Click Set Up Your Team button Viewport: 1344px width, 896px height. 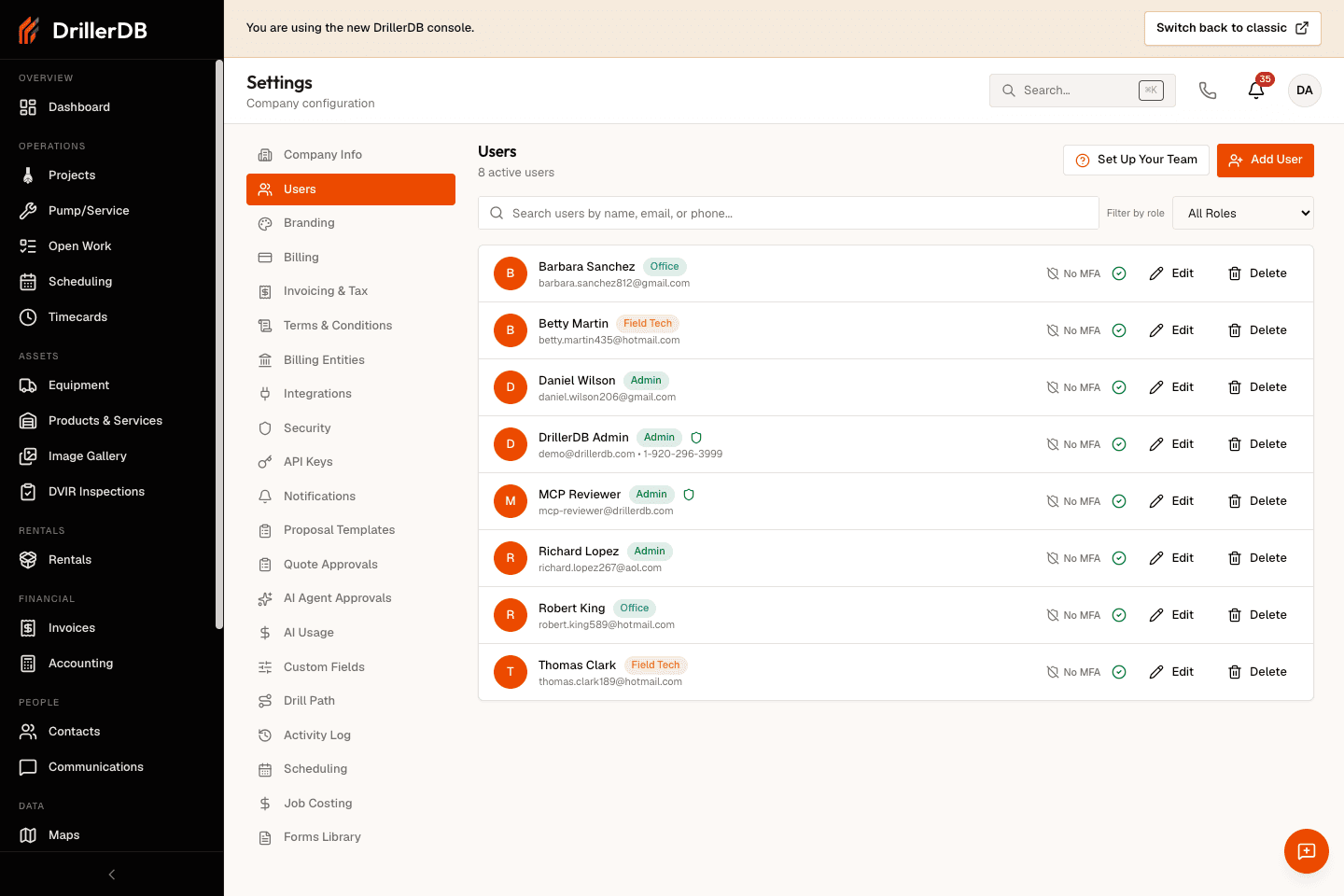coord(1137,160)
